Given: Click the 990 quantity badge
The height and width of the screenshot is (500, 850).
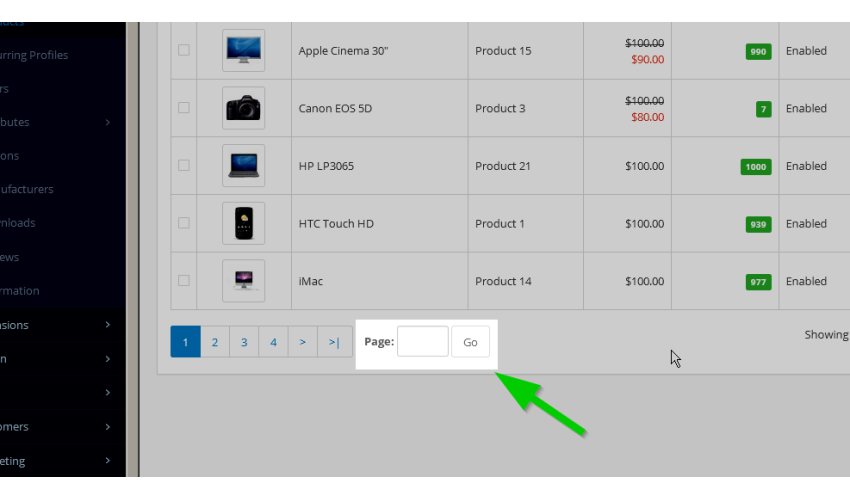Looking at the screenshot, I should pyautogui.click(x=758, y=52).
